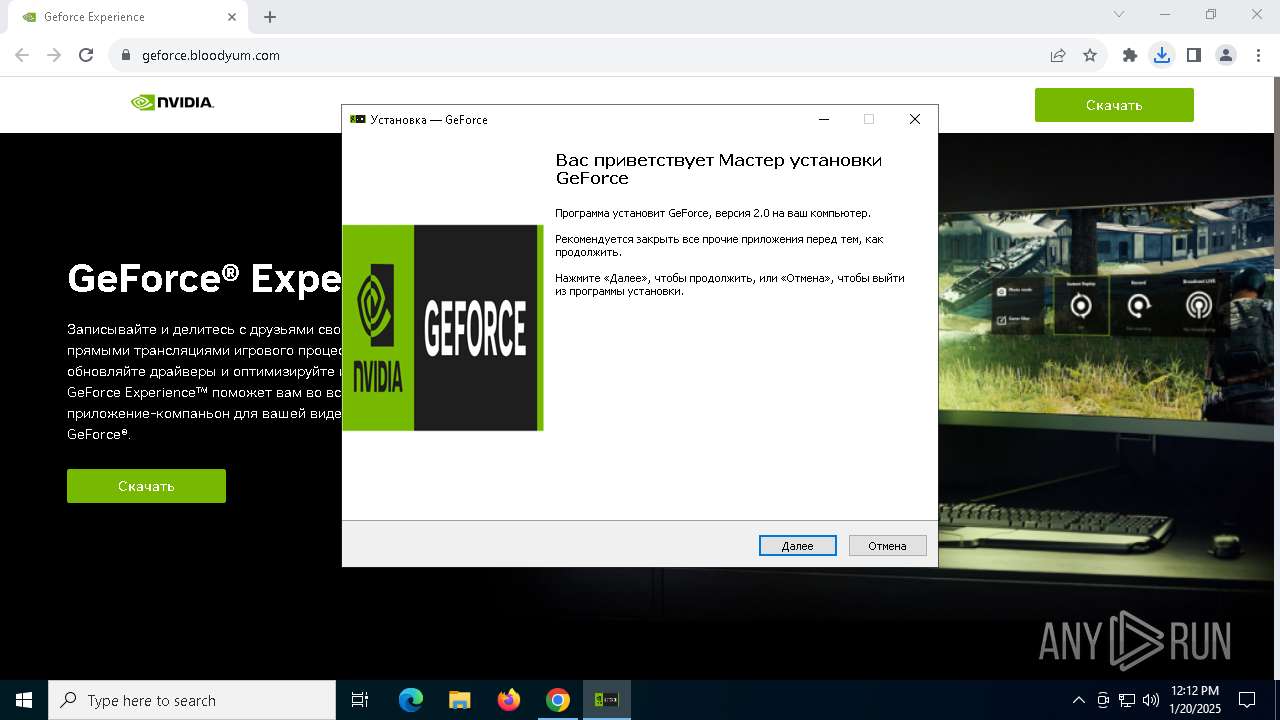Open Chrome tab search chevron
Image resolution: width=1280 pixels, height=720 pixels.
click(x=1119, y=14)
